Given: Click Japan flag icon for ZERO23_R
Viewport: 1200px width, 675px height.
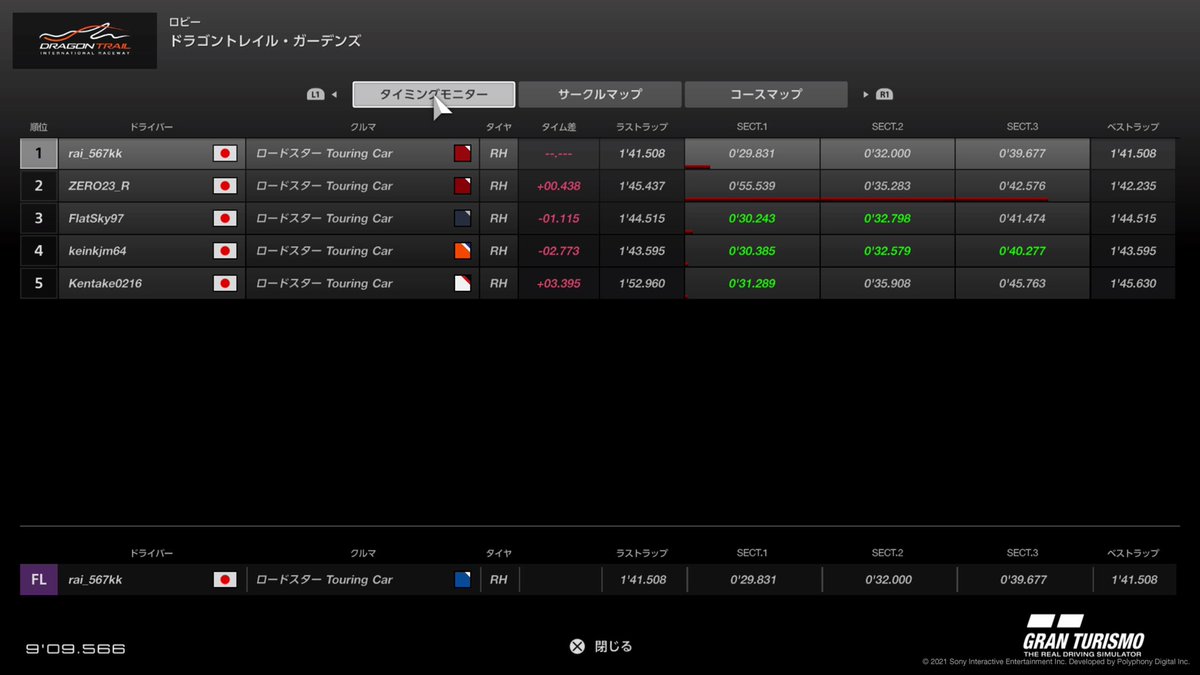Looking at the screenshot, I should (x=225, y=186).
